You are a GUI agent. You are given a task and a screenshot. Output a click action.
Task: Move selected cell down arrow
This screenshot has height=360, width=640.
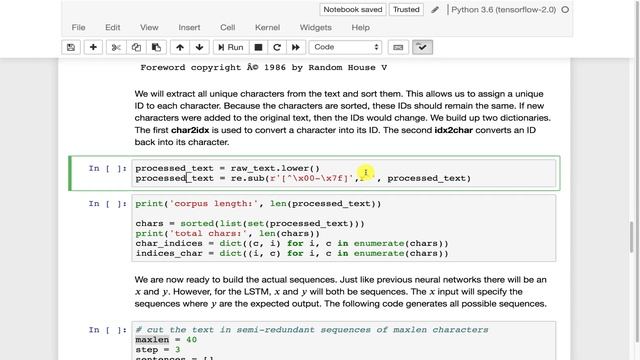pos(200,47)
